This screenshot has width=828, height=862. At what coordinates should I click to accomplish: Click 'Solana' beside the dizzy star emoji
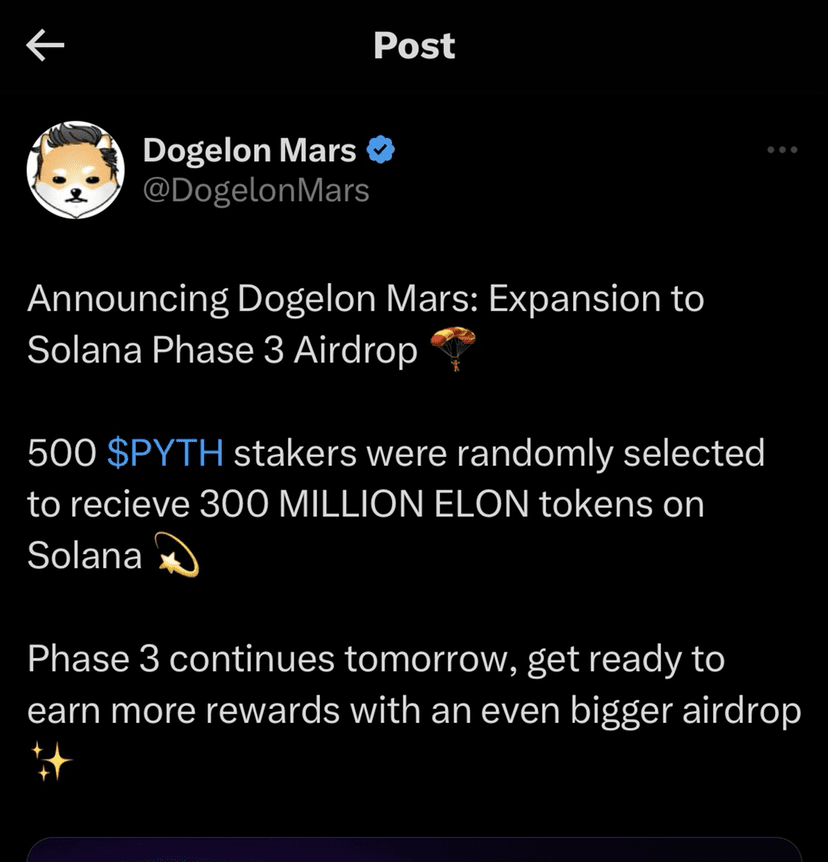click(x=85, y=556)
